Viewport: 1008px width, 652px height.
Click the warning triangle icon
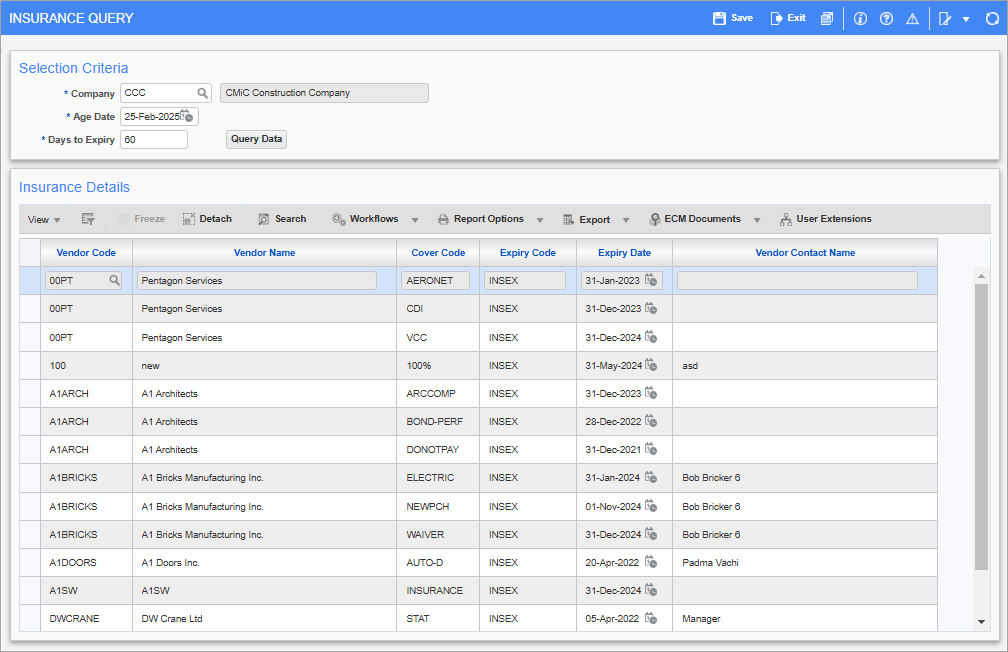[x=912, y=19]
